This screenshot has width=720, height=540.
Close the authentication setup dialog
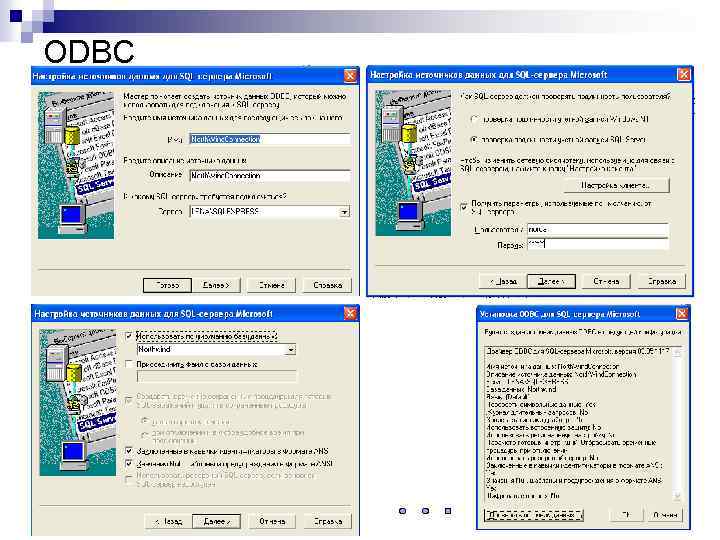tap(684, 74)
